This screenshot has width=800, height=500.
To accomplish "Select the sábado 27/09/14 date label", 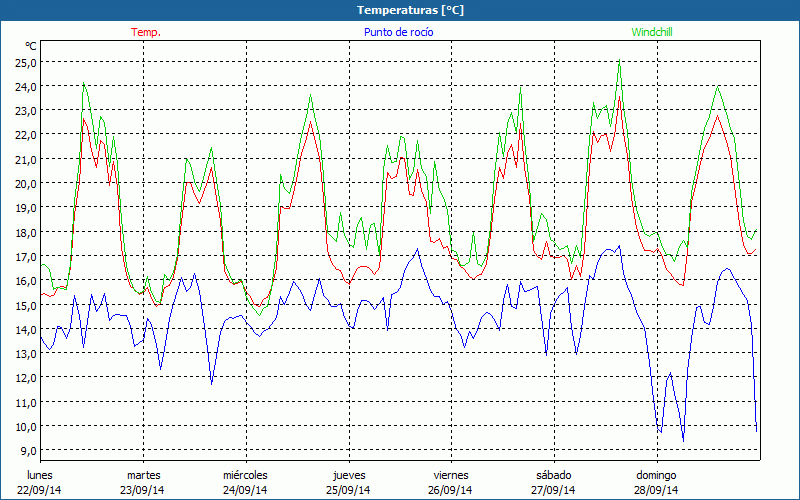I will (x=553, y=483).
